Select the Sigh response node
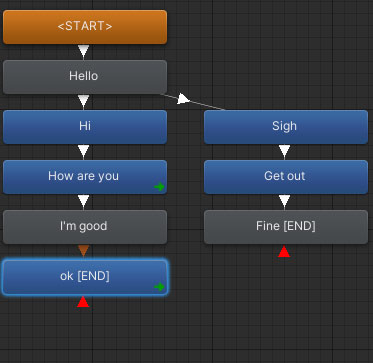 pos(286,127)
